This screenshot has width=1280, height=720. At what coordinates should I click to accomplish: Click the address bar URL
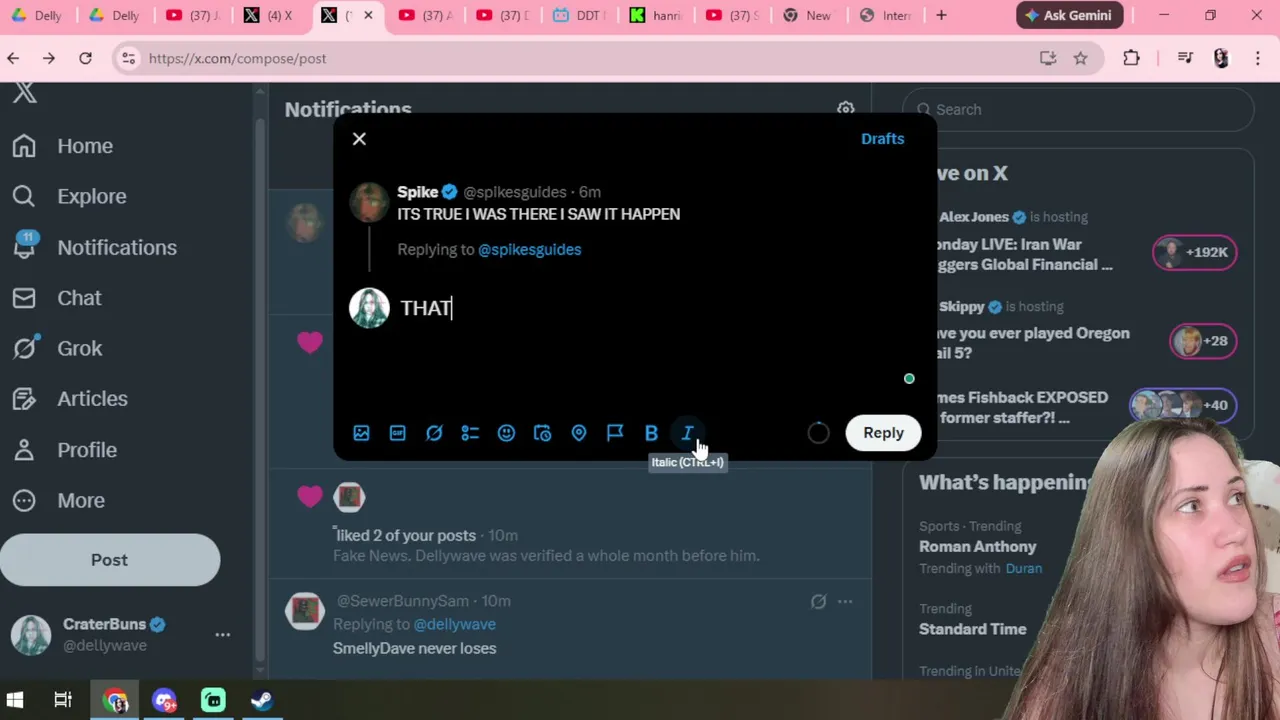[238, 58]
